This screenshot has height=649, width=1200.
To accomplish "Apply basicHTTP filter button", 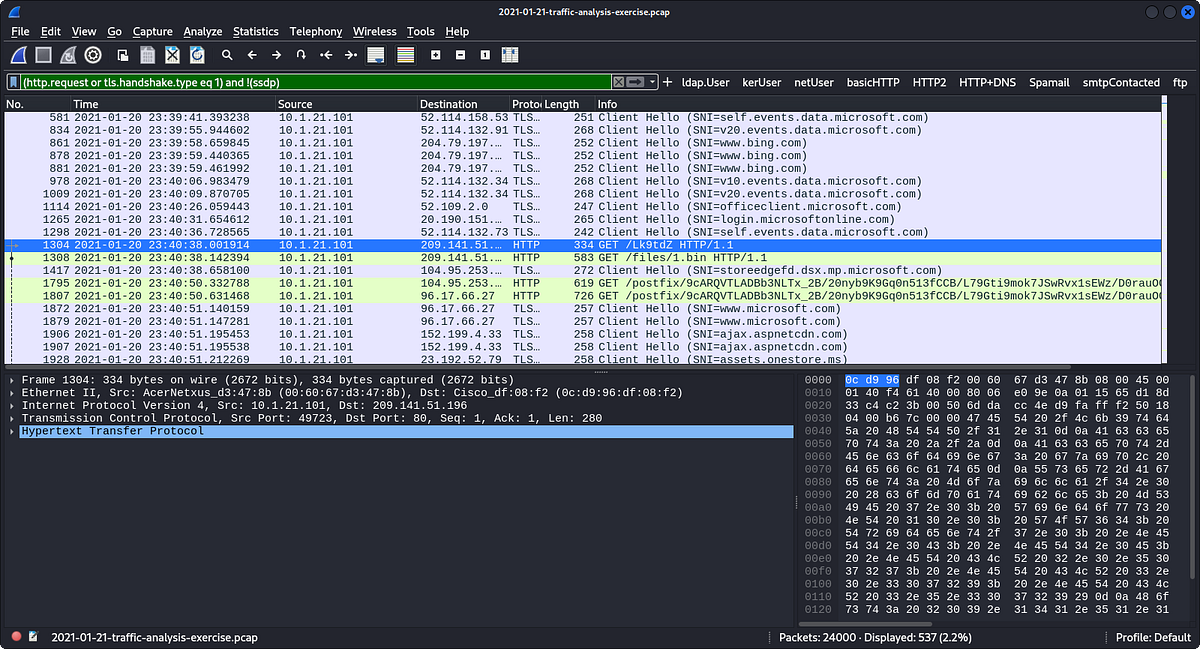I will point(873,82).
